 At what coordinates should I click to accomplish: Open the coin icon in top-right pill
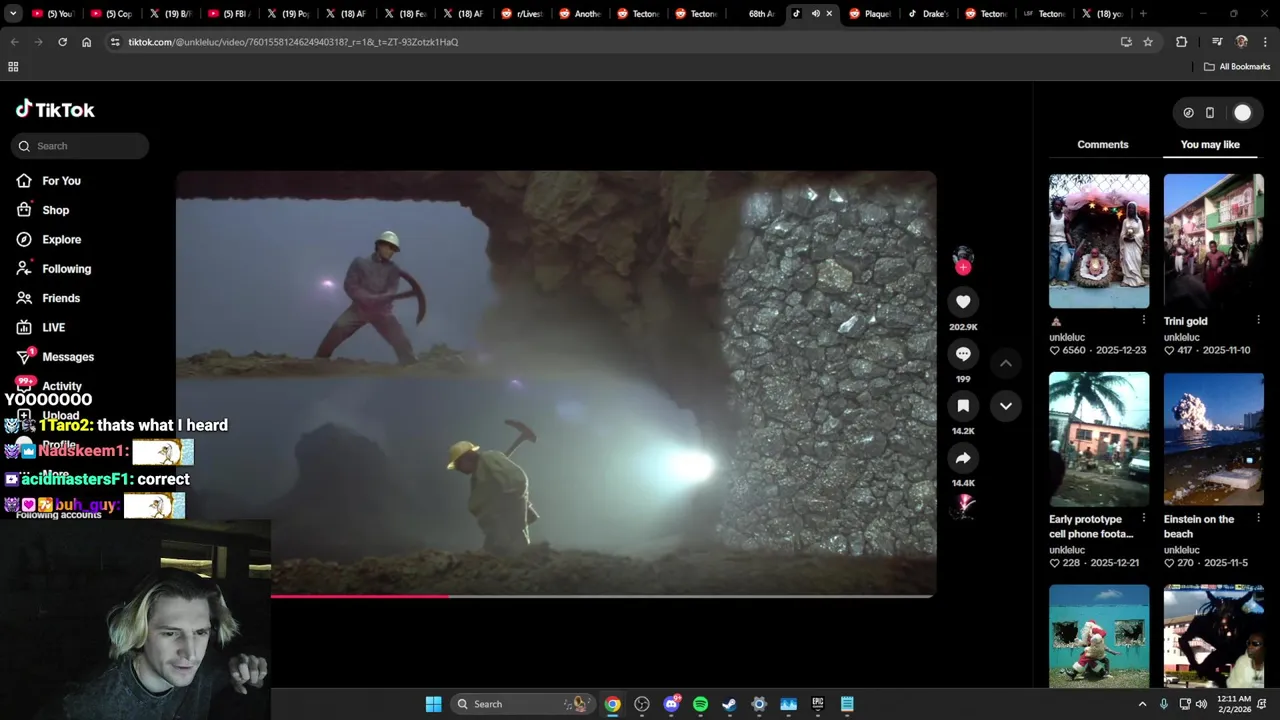(1188, 113)
